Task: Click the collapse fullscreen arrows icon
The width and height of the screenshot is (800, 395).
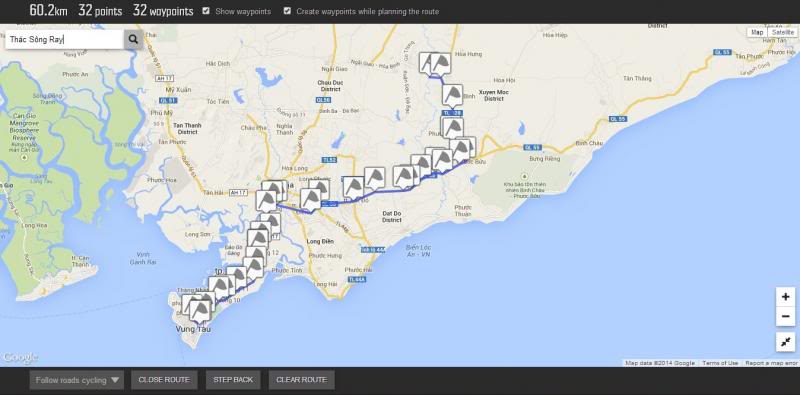Action: coord(785,341)
